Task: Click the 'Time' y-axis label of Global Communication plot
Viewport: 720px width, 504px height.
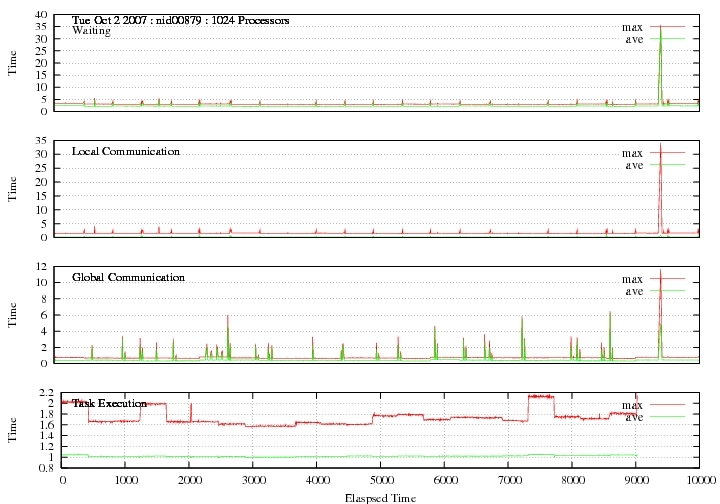Action: 12,314
